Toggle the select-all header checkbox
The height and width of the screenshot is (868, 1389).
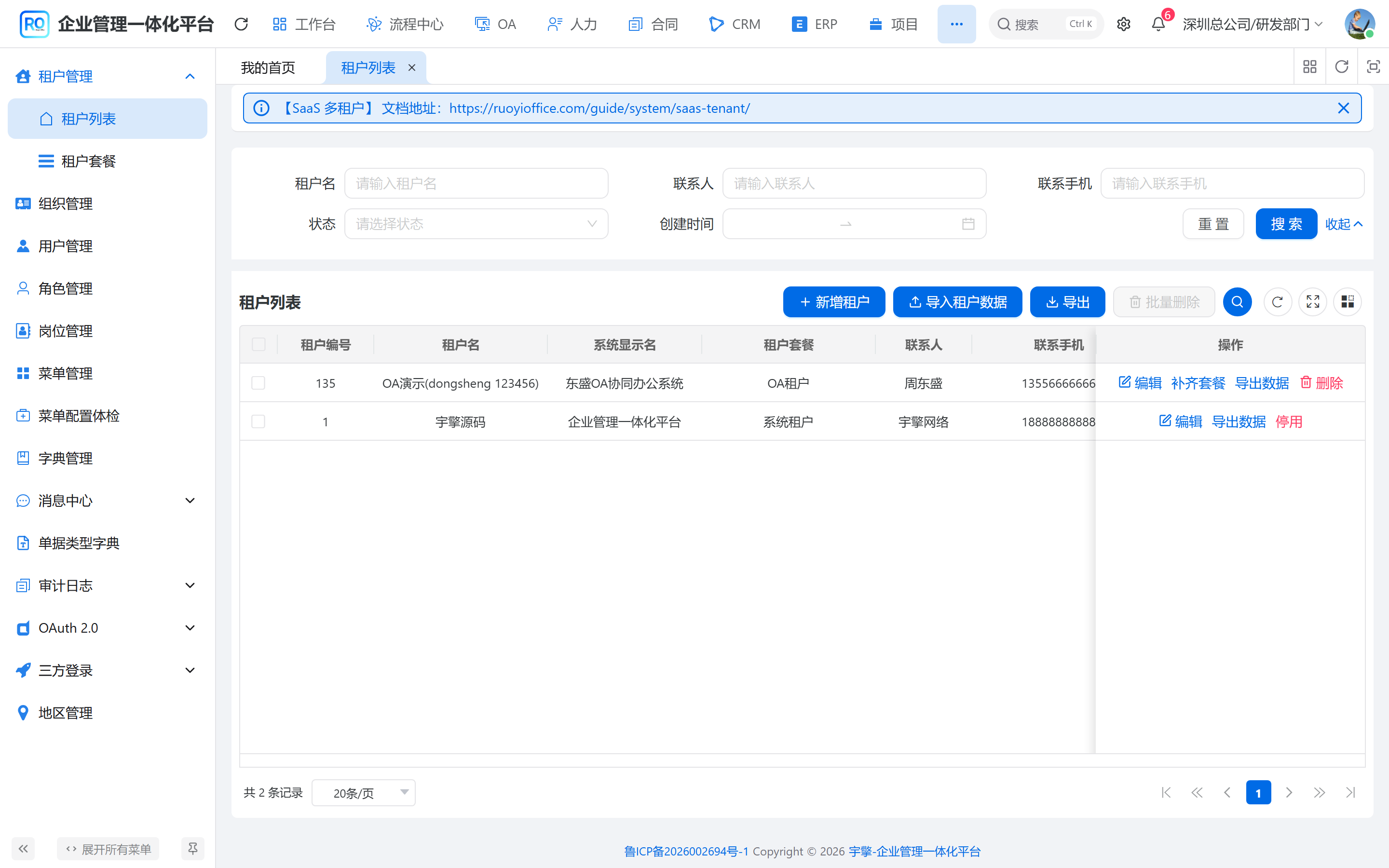pyautogui.click(x=259, y=344)
